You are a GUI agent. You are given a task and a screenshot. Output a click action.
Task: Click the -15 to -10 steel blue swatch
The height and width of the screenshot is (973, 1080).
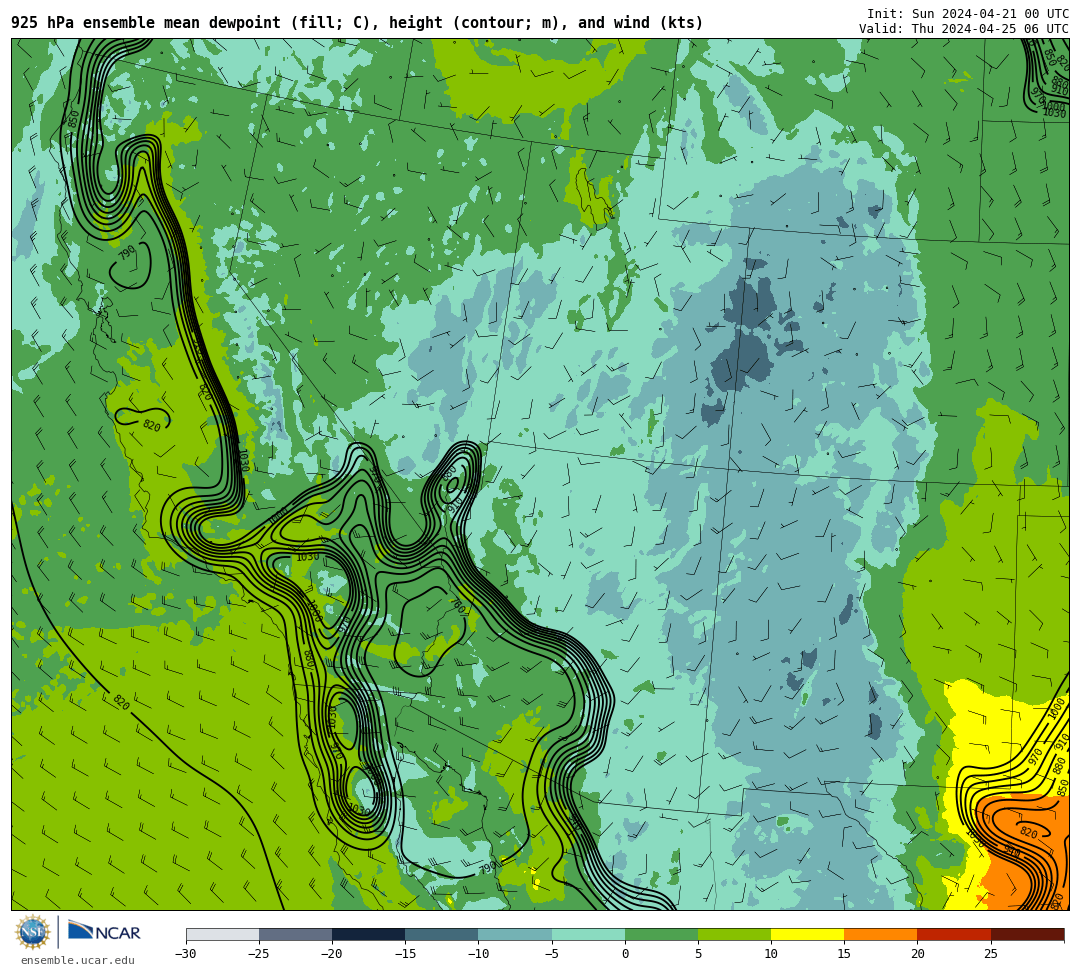tap(442, 934)
